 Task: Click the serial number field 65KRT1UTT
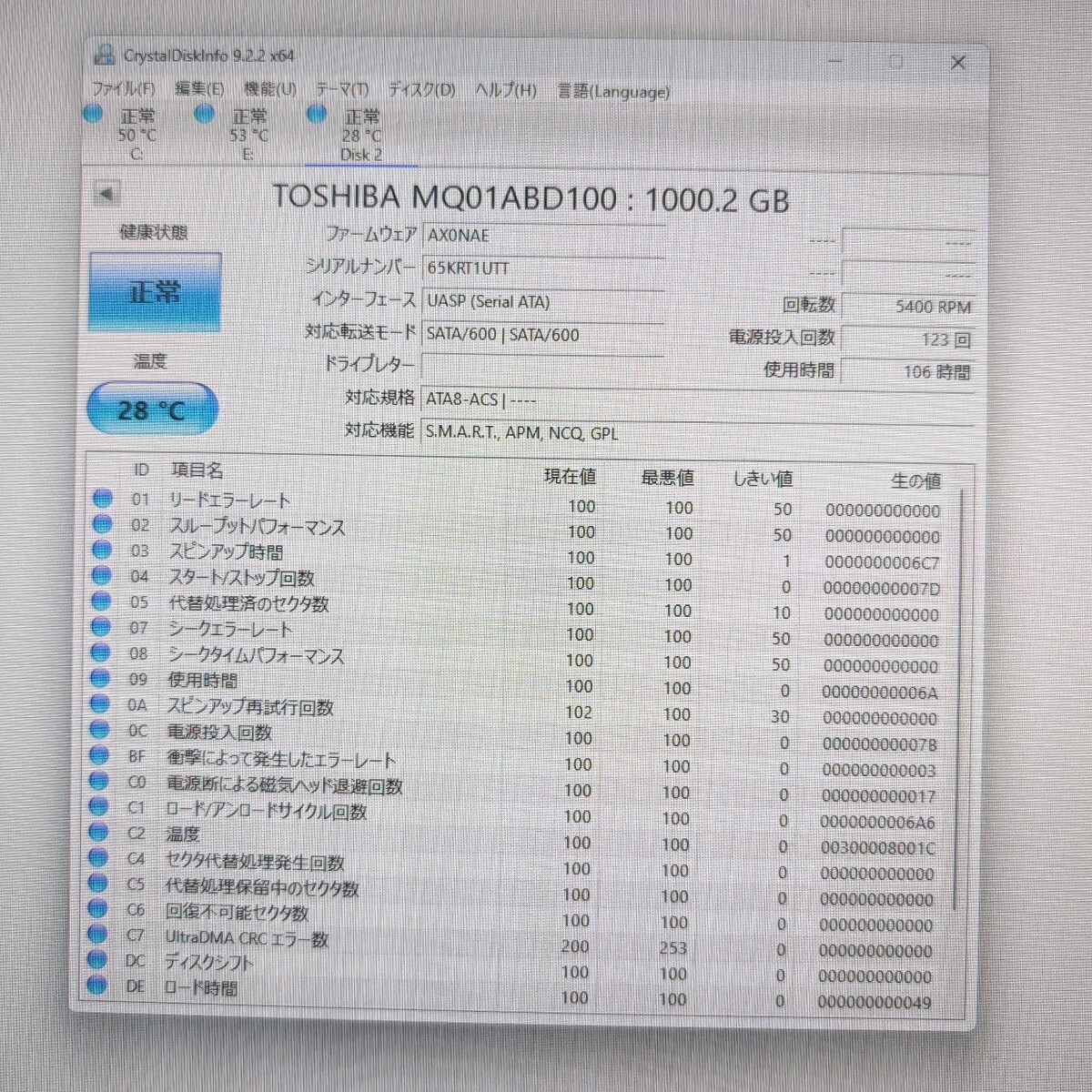542,268
